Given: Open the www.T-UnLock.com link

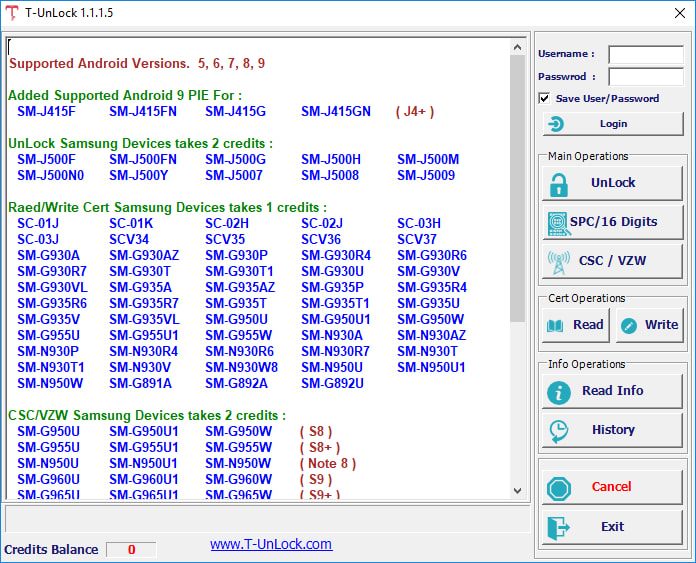Looking at the screenshot, I should pyautogui.click(x=271, y=544).
